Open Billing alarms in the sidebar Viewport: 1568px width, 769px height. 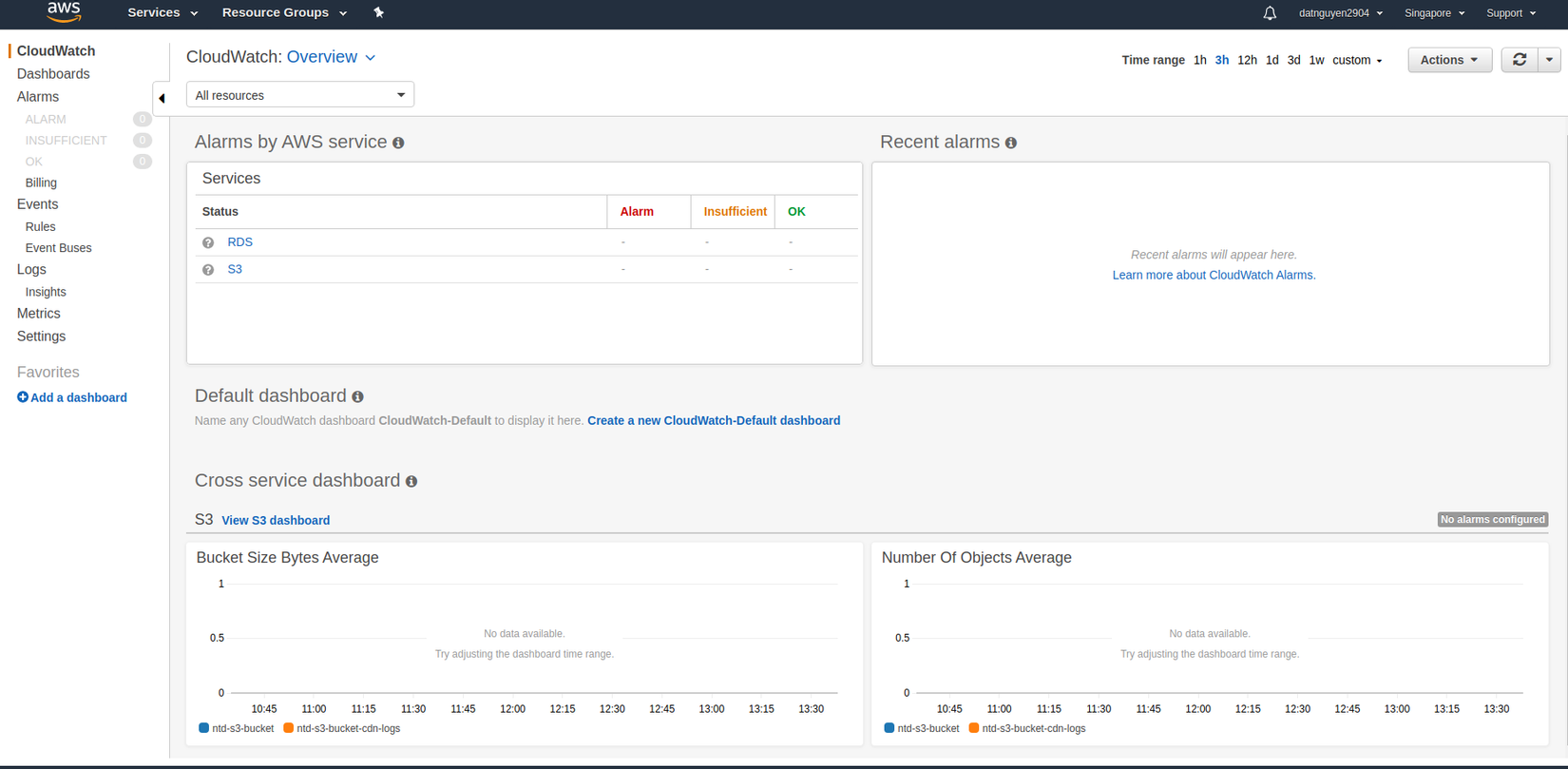41,183
